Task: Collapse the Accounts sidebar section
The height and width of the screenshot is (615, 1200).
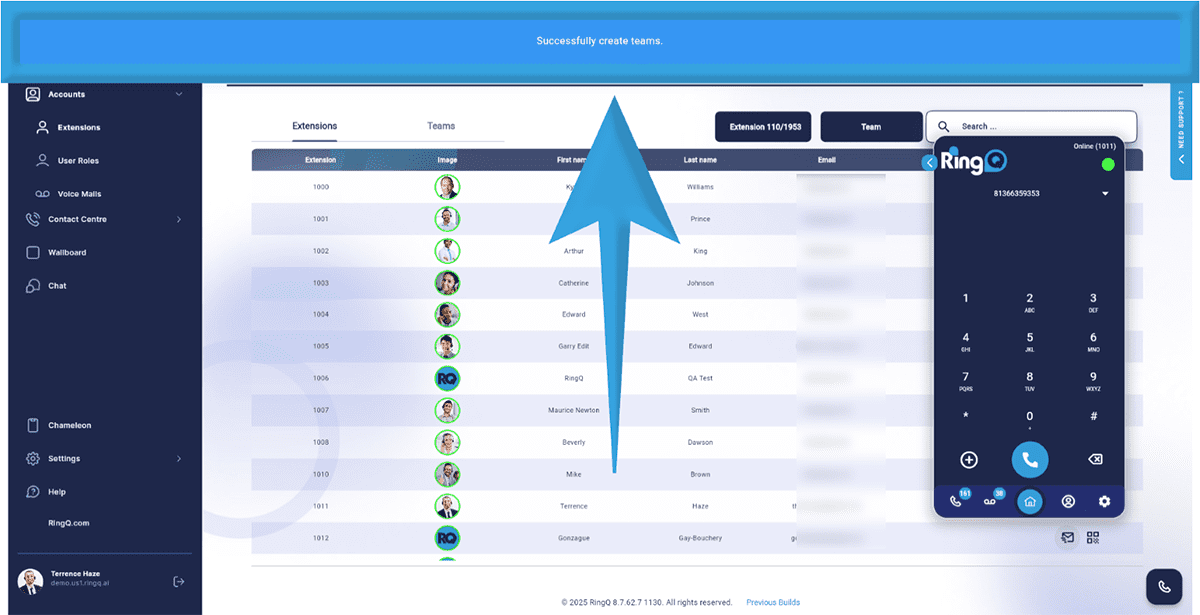Action: (x=179, y=94)
